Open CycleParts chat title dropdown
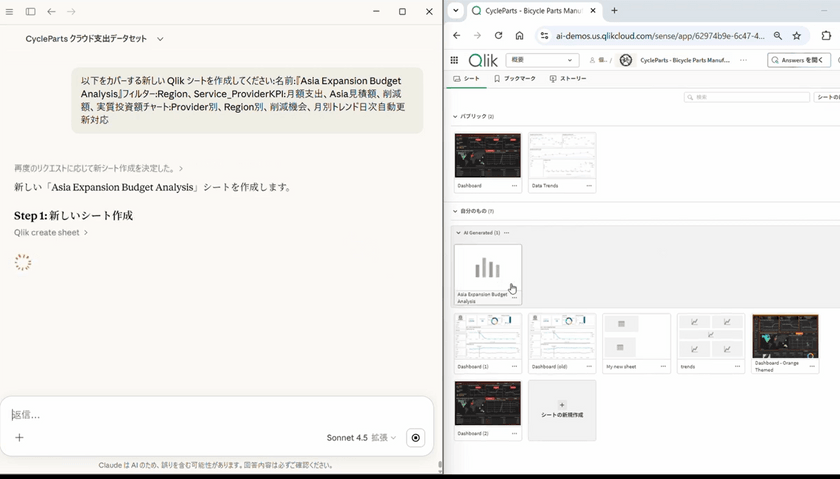The image size is (840, 479). 160,39
